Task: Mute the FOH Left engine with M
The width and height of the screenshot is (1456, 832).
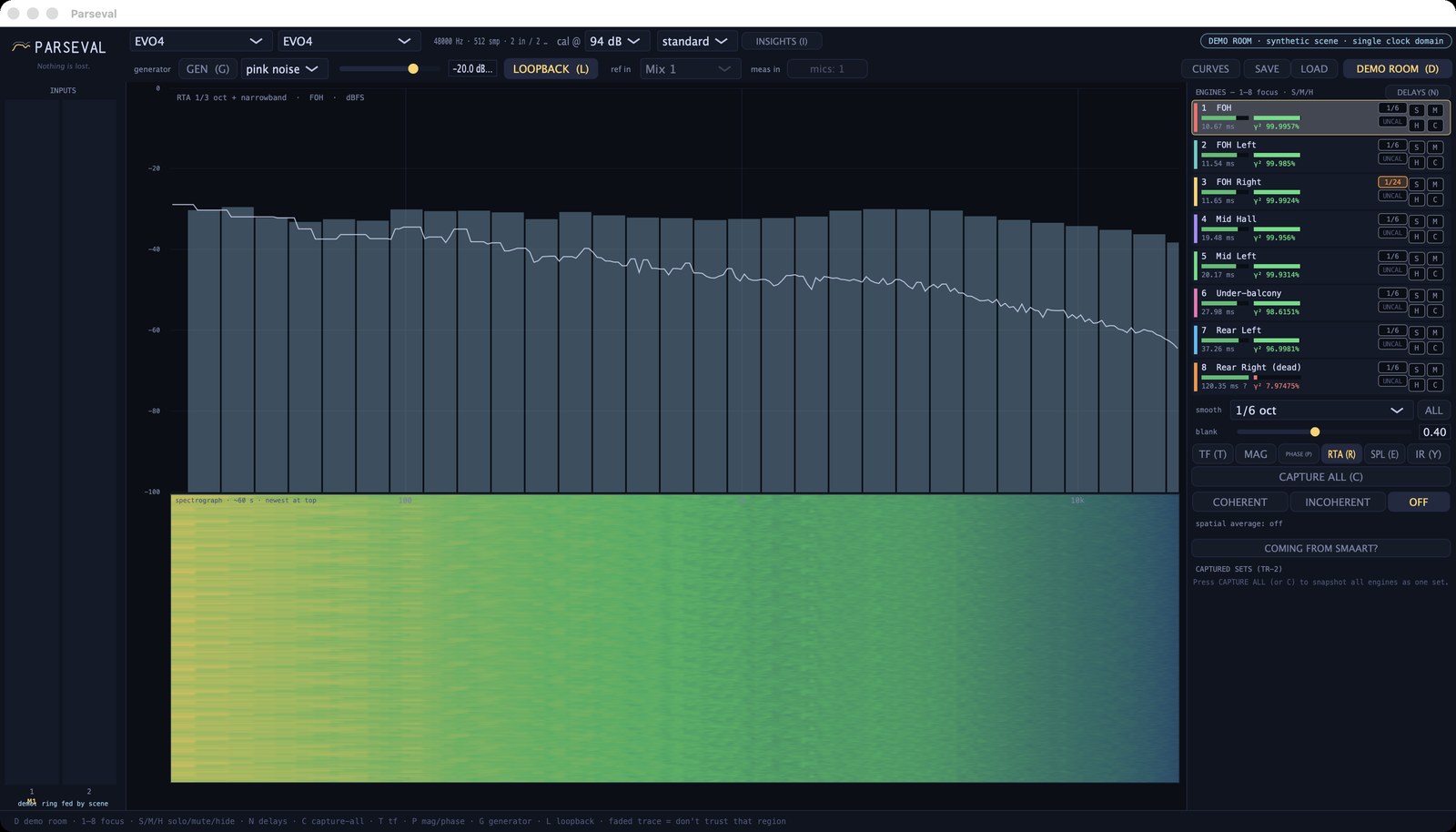Action: (1435, 147)
